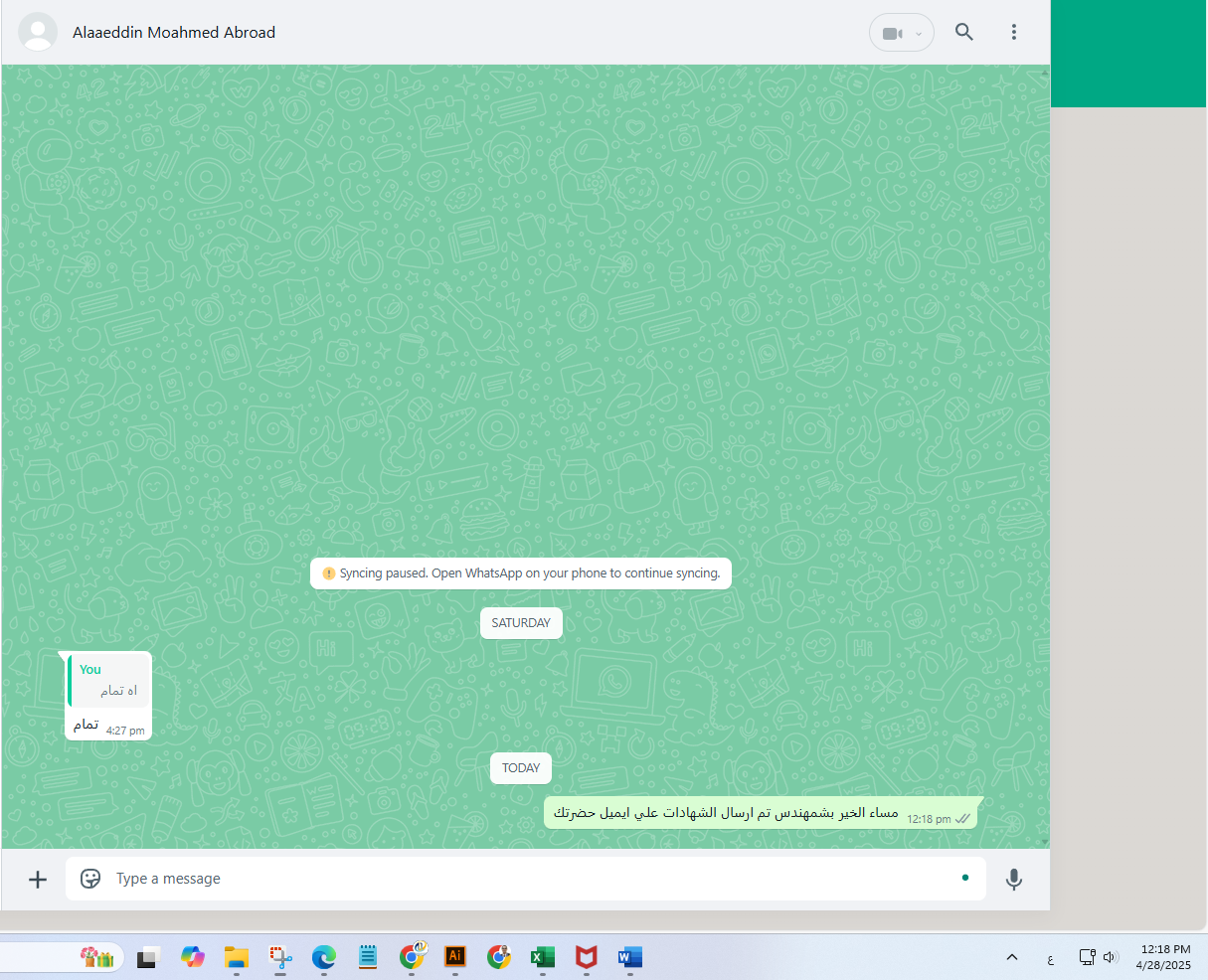1208x980 pixels.
Task: Switch to Microsoft Edge in taskbar
Action: click(x=323, y=957)
